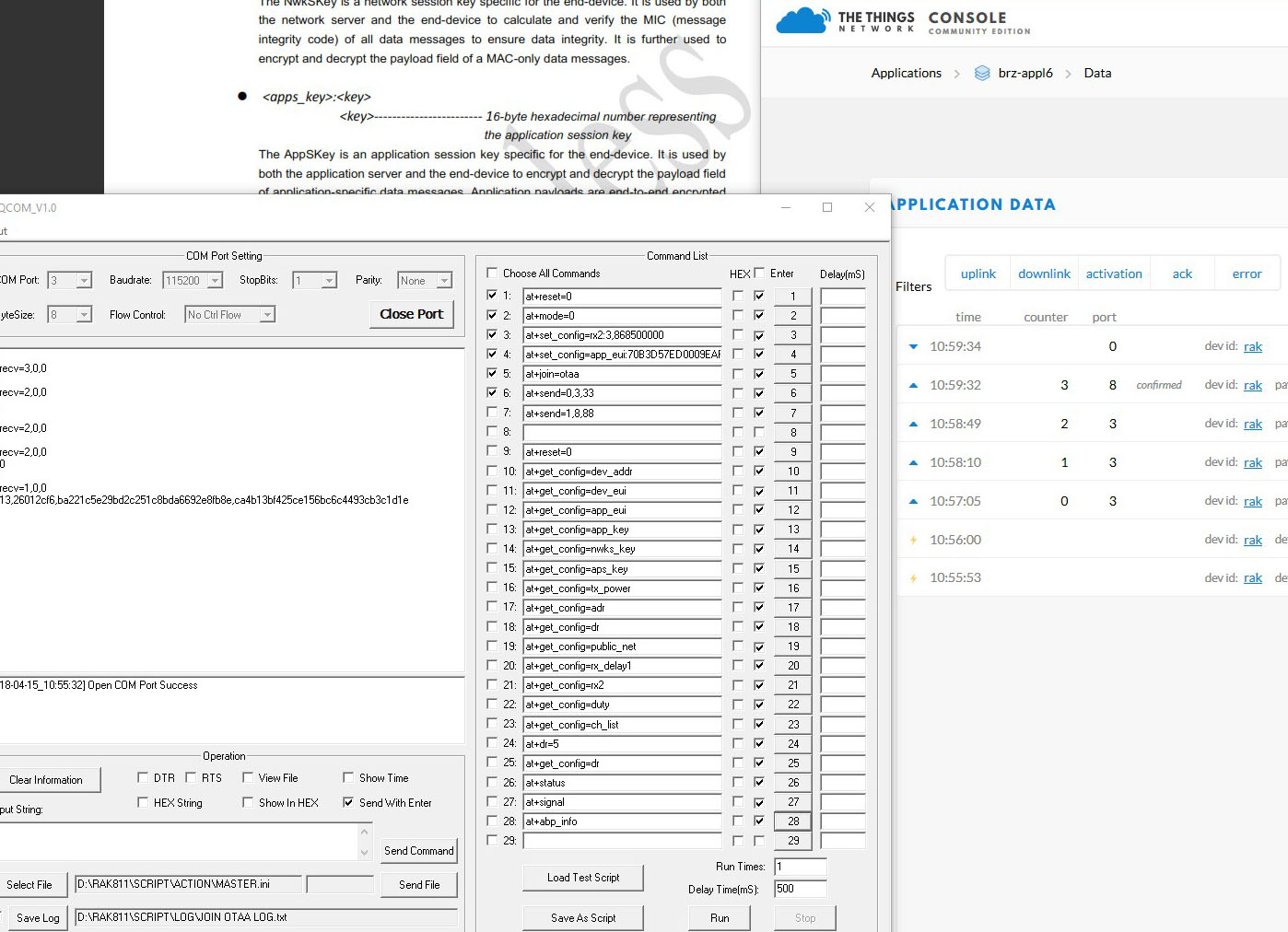1288x932 pixels.
Task: Uncheck Send With Enter option
Action: [348, 802]
